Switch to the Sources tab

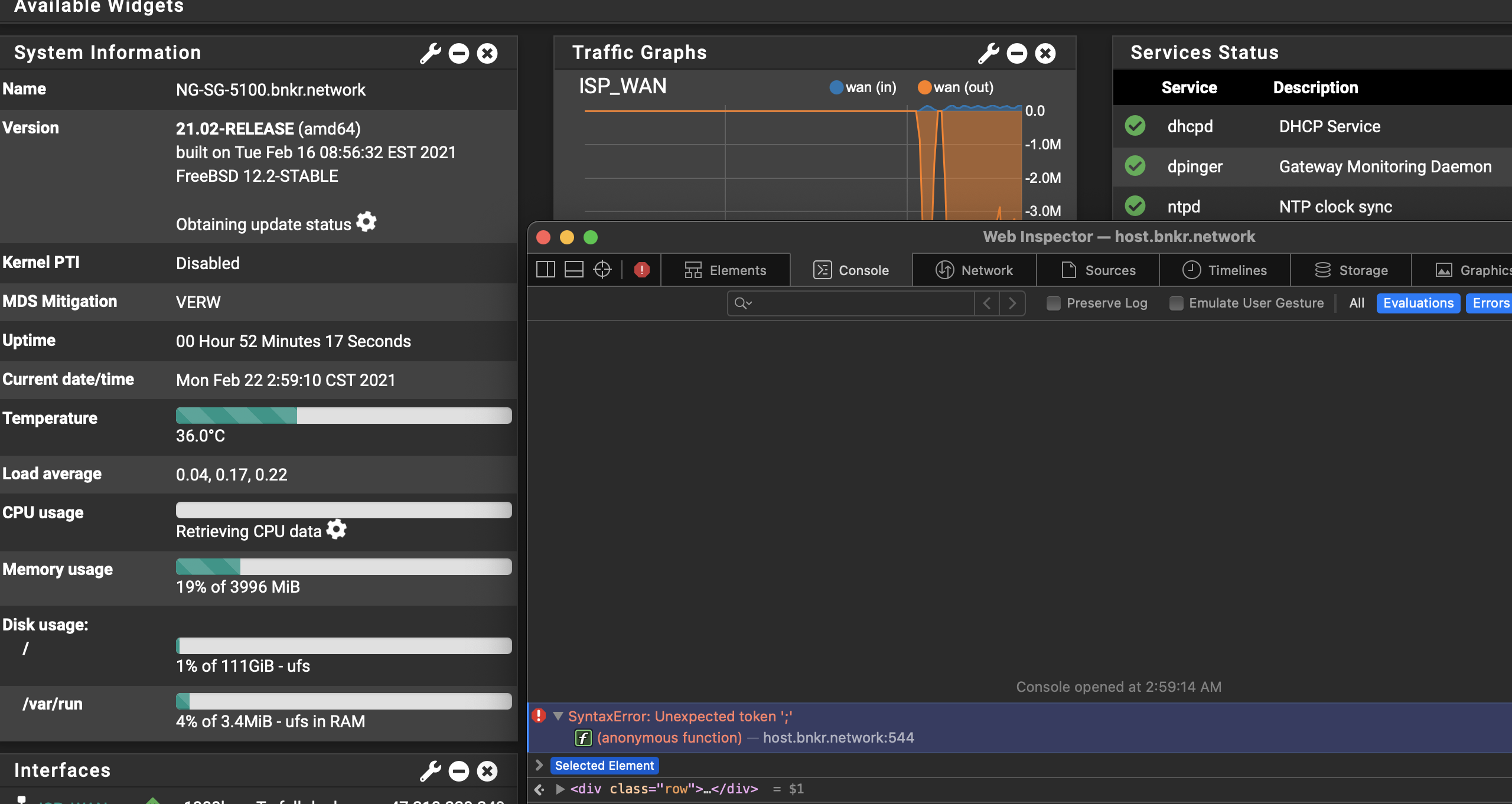1099,270
